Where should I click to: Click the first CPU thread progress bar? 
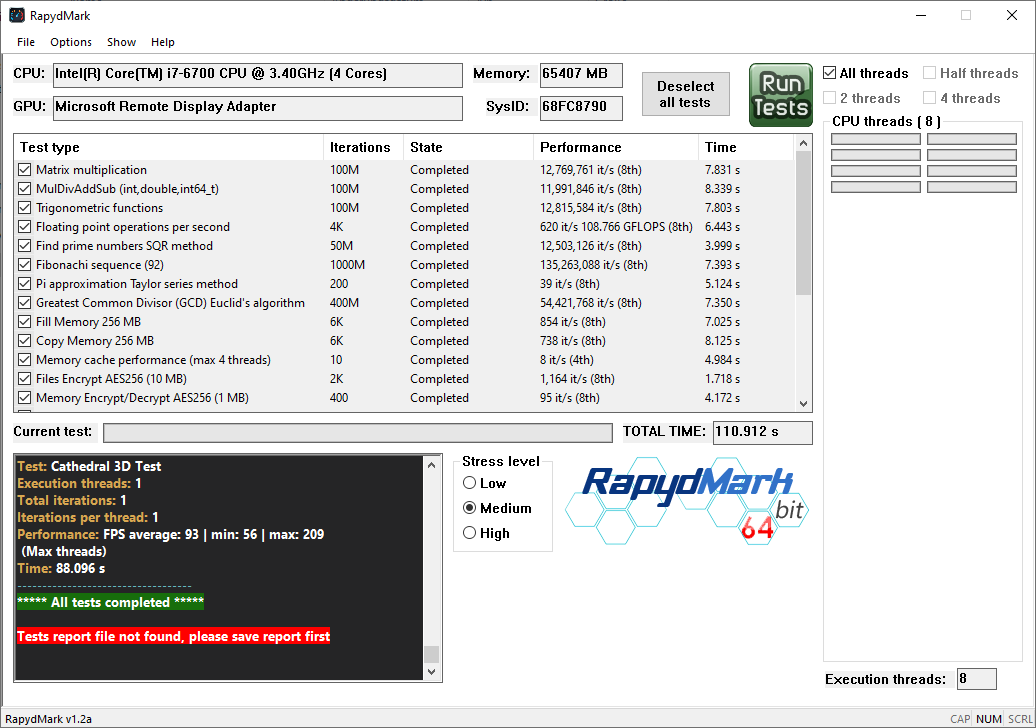(876, 140)
